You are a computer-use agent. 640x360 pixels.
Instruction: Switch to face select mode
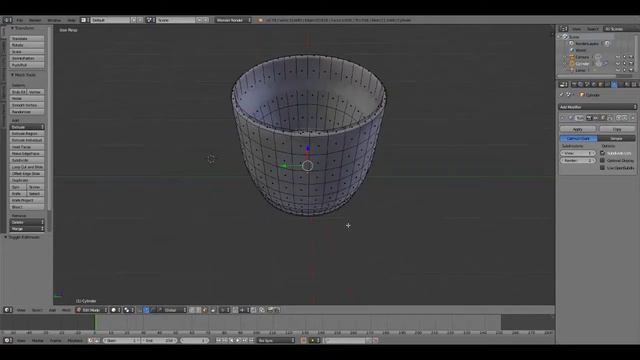click(205, 310)
